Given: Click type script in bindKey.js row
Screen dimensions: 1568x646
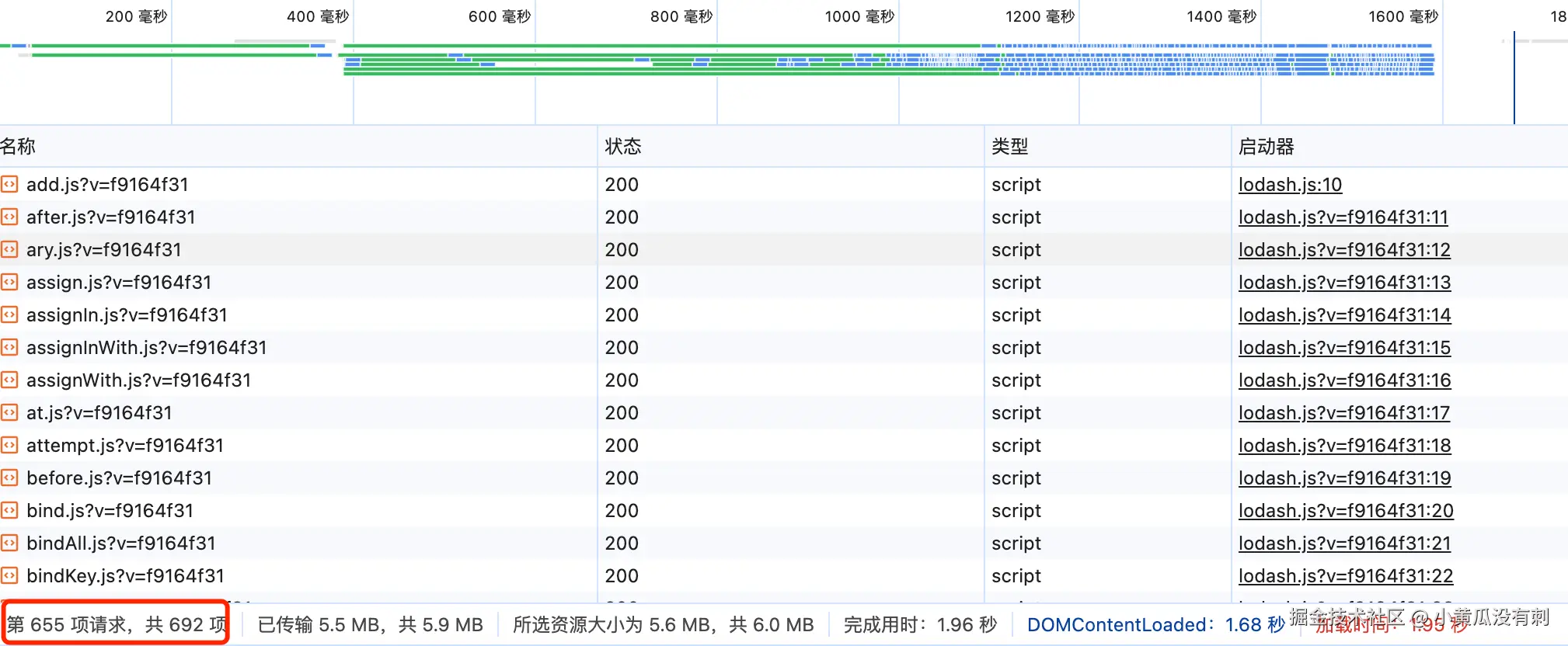Looking at the screenshot, I should [1016, 576].
